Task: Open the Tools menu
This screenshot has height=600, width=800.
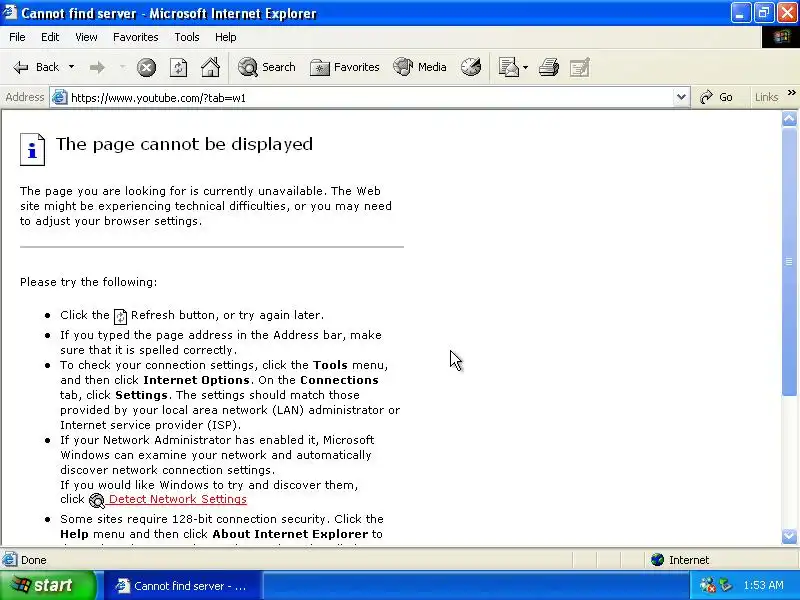Action: [187, 37]
